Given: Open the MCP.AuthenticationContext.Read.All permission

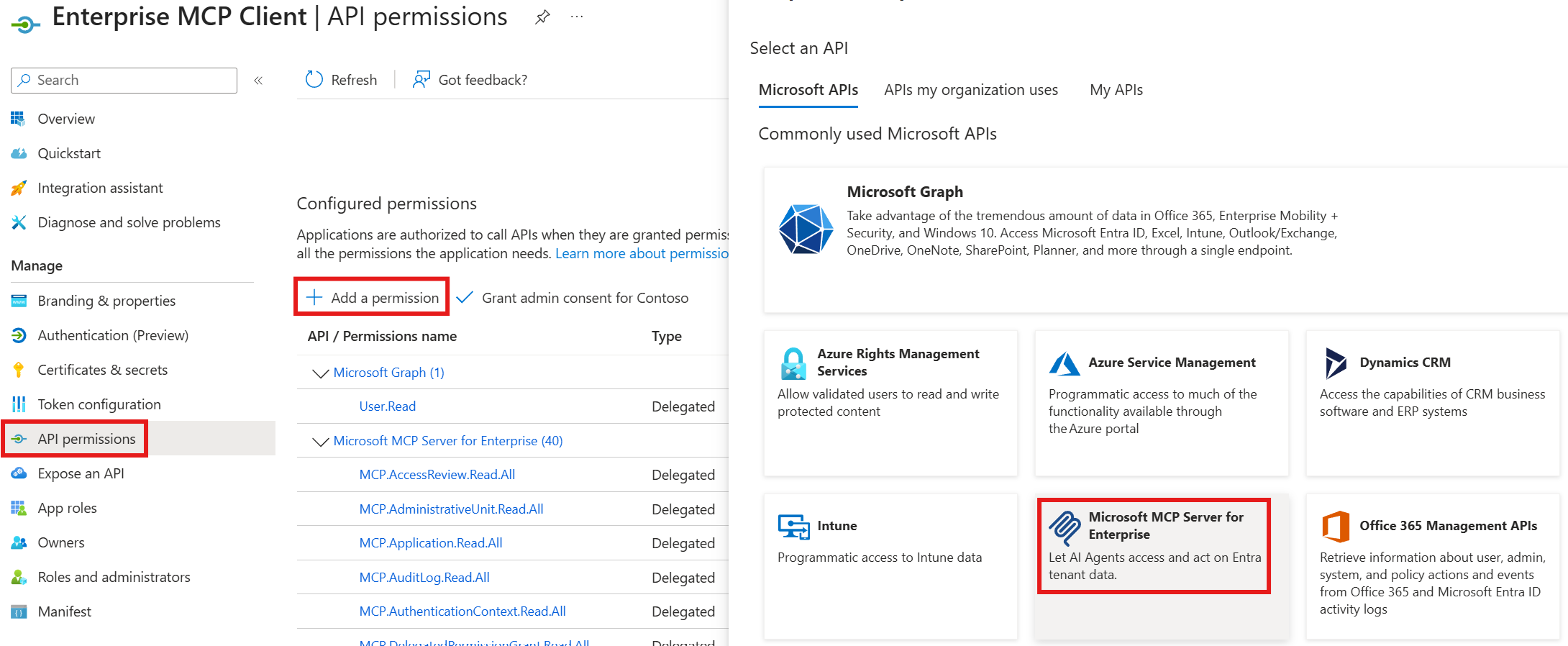Looking at the screenshot, I should pyautogui.click(x=462, y=611).
